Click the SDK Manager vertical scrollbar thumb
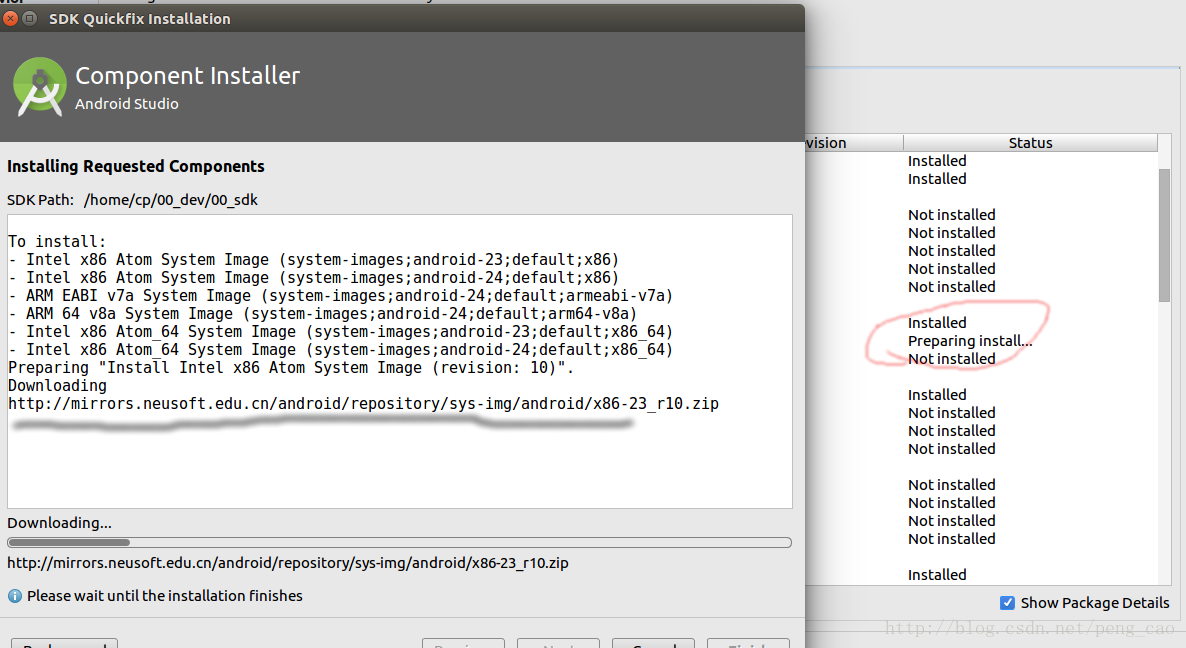The image size is (1186, 648). [x=1164, y=235]
